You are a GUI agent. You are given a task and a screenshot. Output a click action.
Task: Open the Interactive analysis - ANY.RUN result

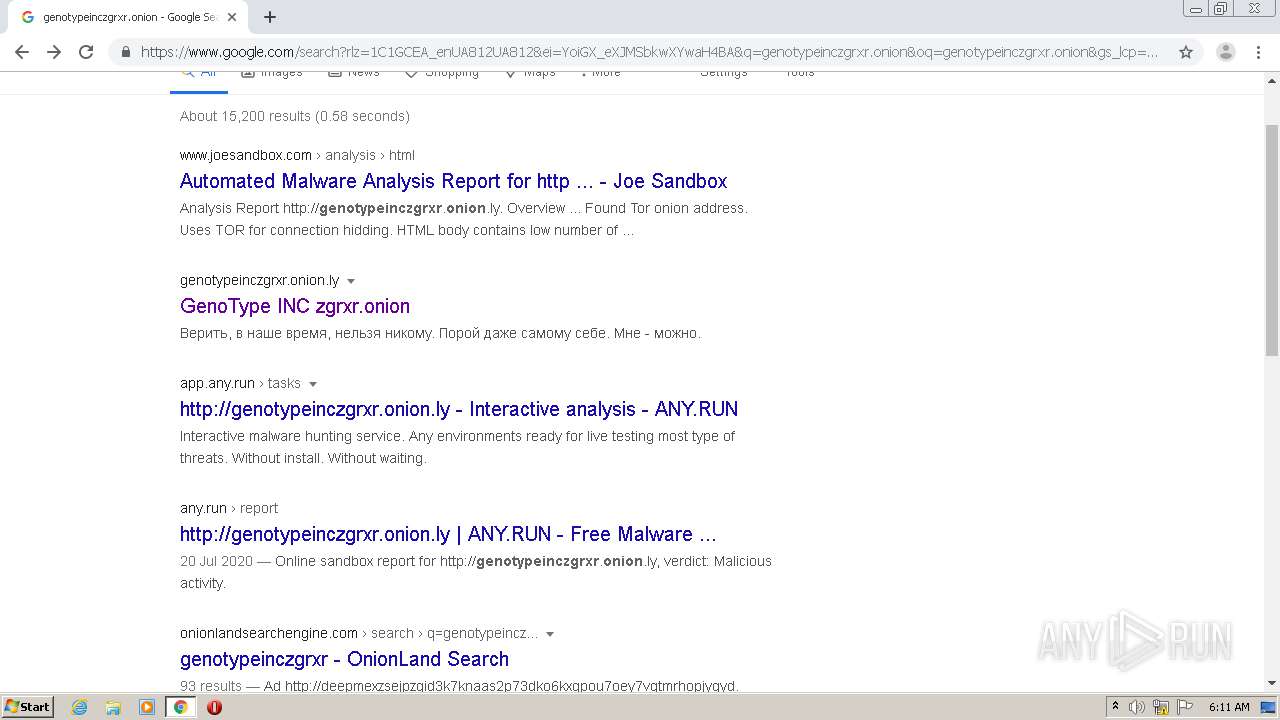[459, 409]
